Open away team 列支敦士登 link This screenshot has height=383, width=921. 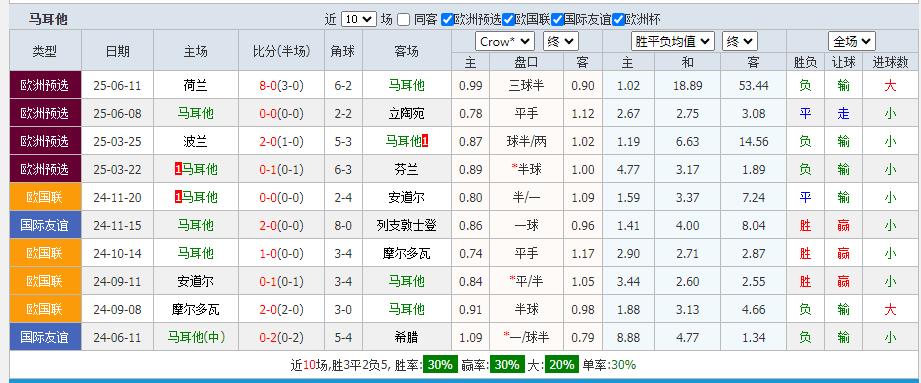pyautogui.click(x=406, y=225)
